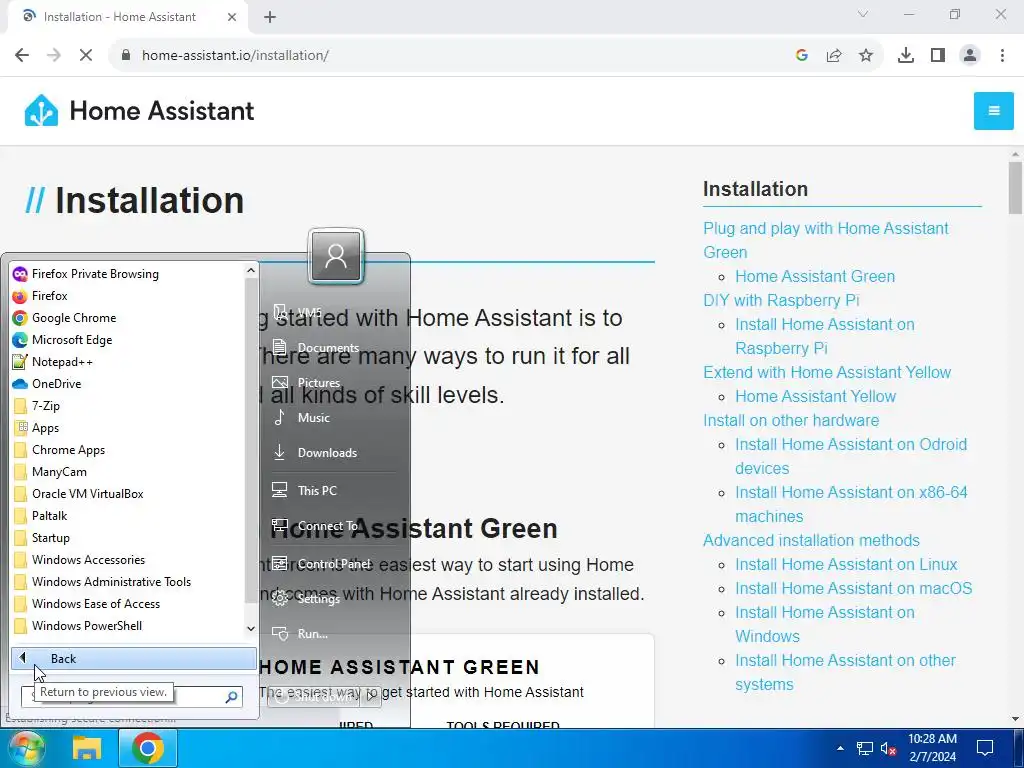This screenshot has width=1024, height=768.
Task: Open the Chrome three-dot menu
Action: [1002, 56]
